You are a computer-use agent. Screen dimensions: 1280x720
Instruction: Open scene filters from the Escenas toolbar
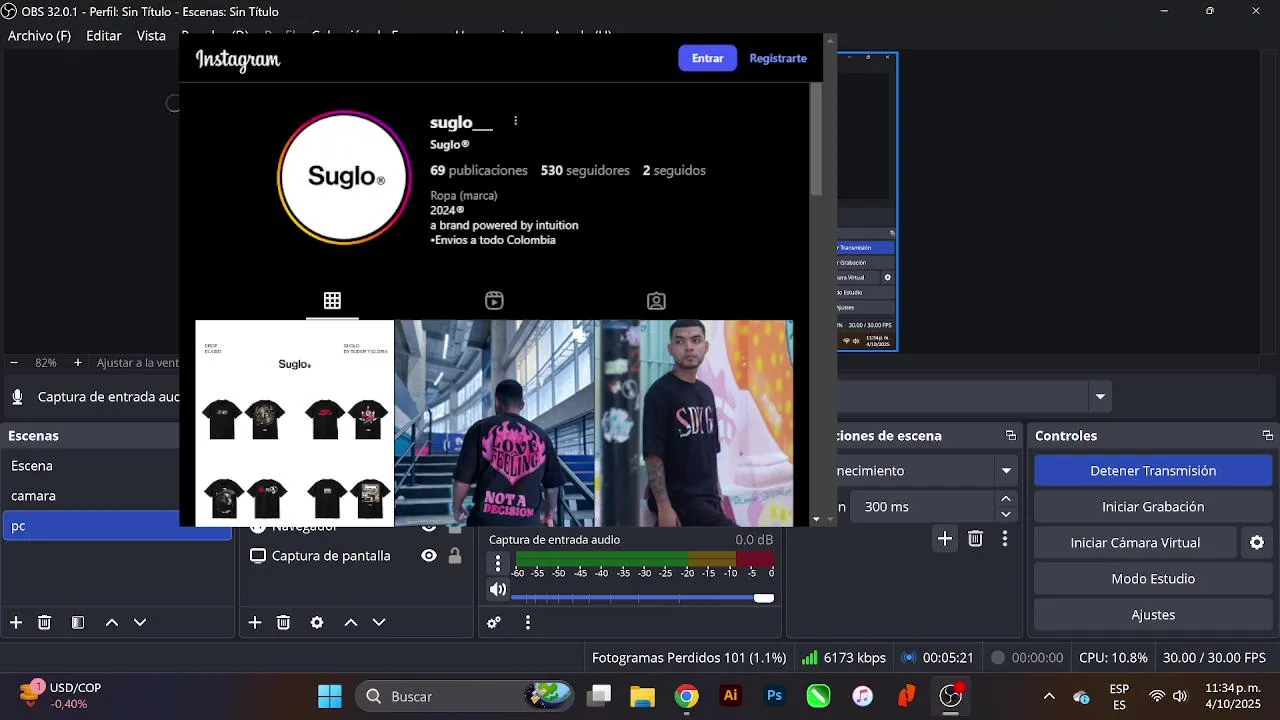point(78,622)
